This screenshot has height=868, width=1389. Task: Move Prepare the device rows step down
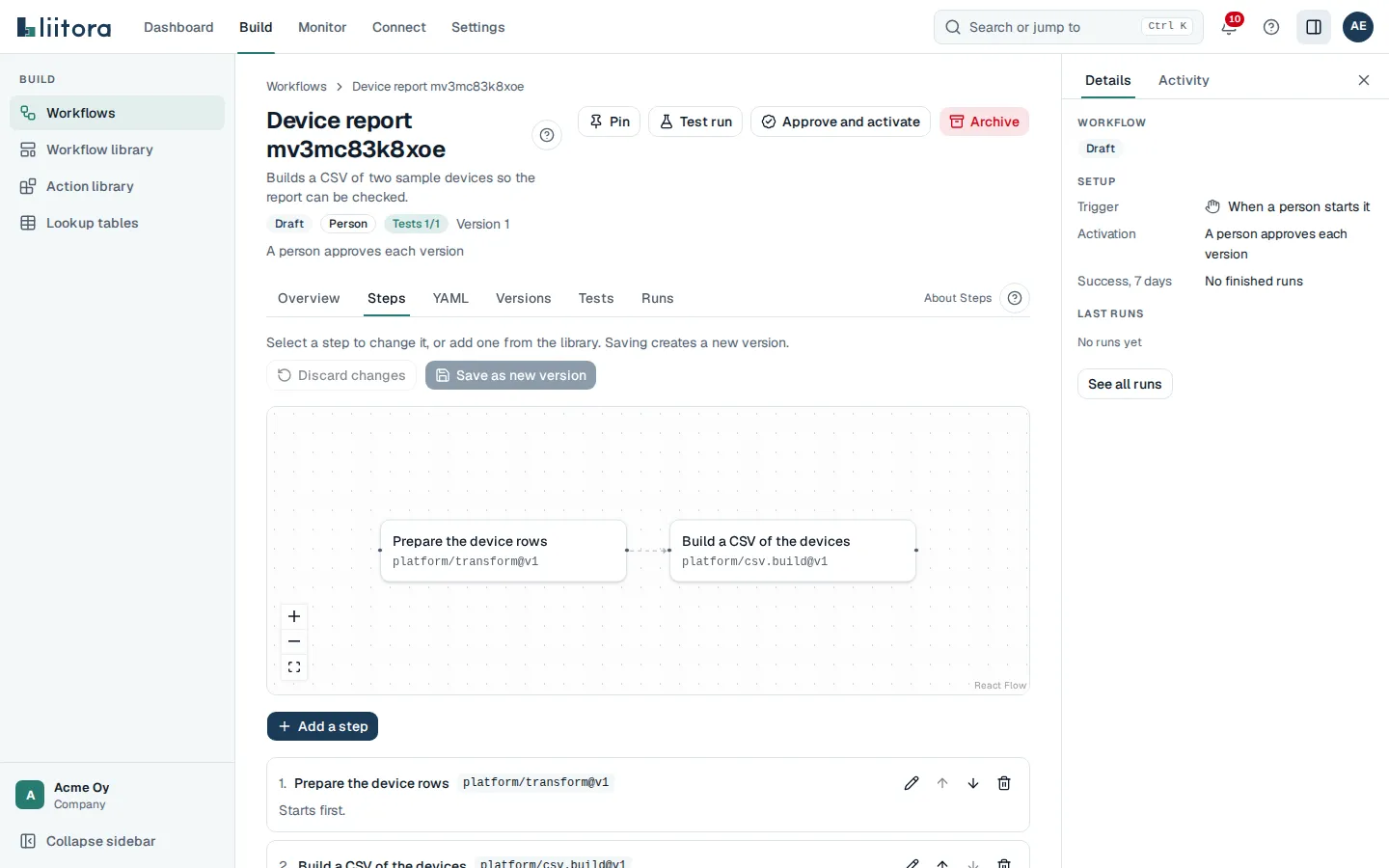pos(973,783)
